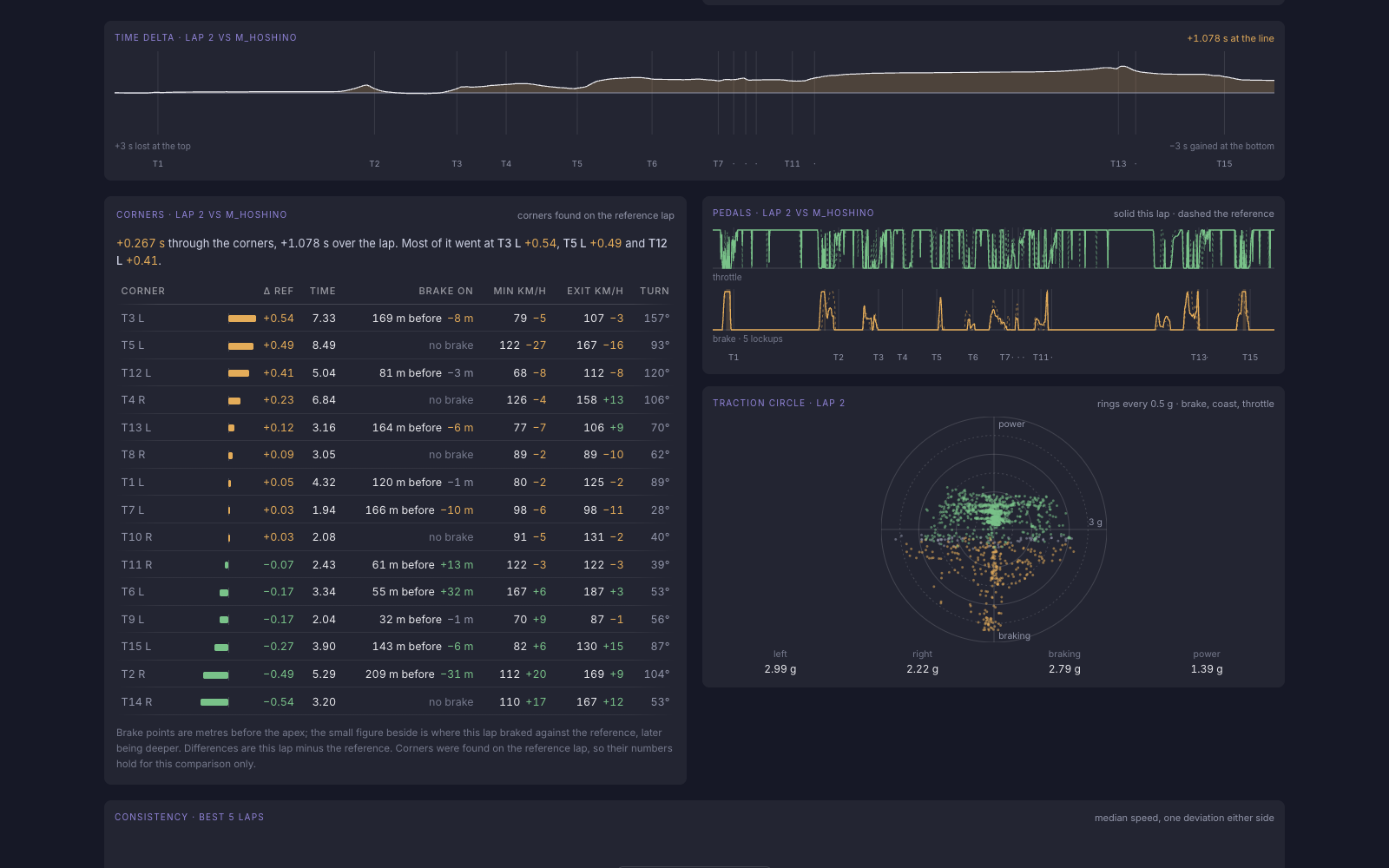Viewport: 1389px width, 868px height.
Task: Select the T3 L corner row name
Action: 133,319
